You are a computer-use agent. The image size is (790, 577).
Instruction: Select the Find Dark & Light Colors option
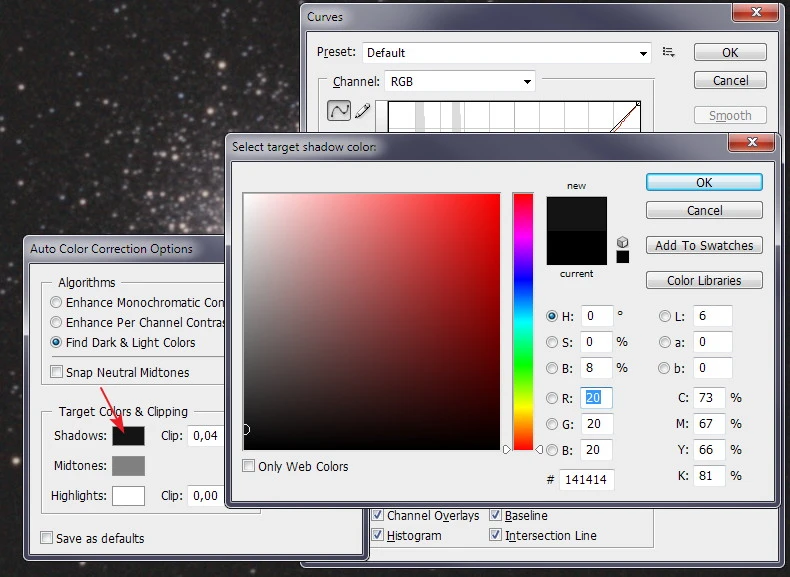[x=57, y=342]
